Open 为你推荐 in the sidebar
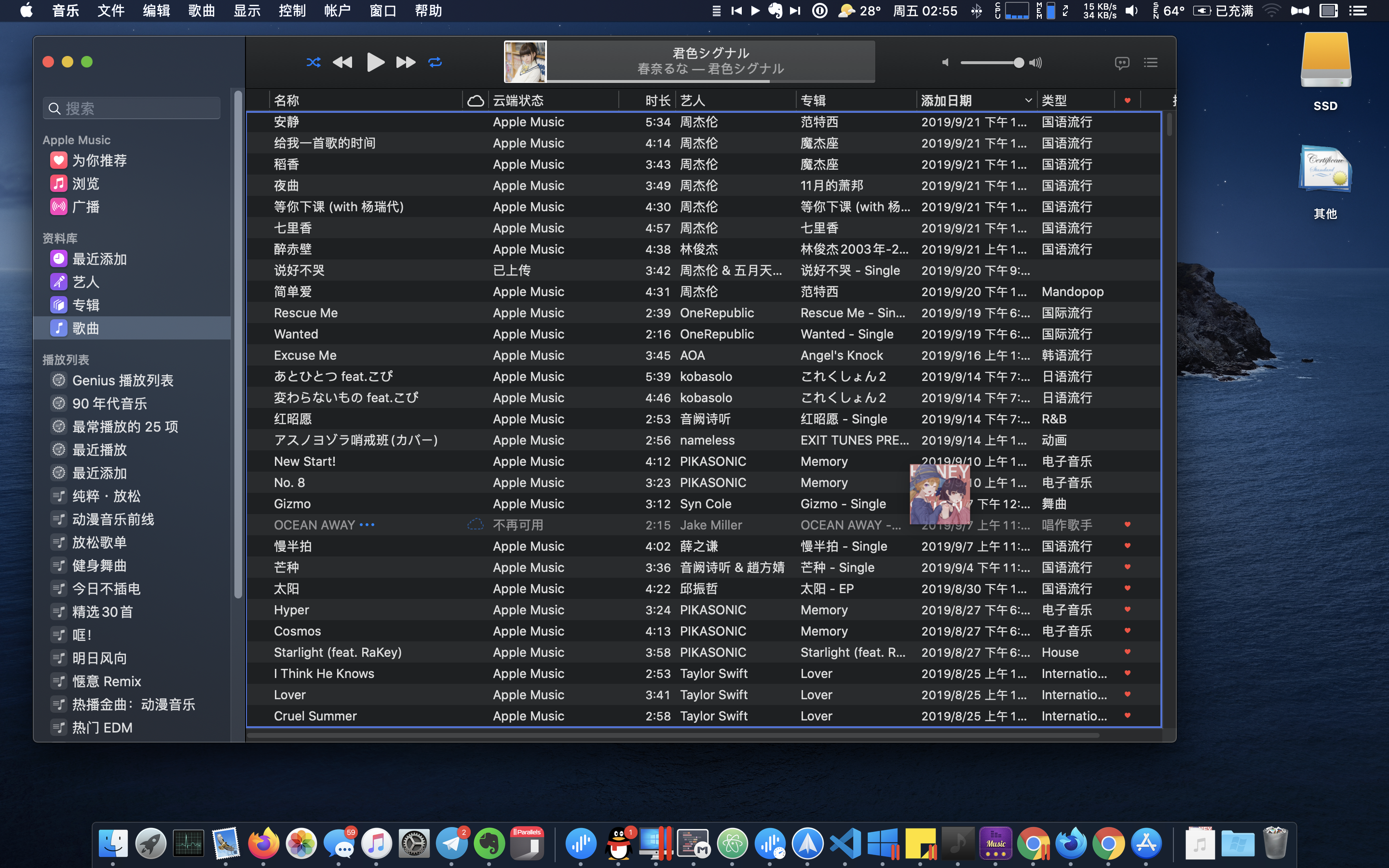 (x=99, y=161)
